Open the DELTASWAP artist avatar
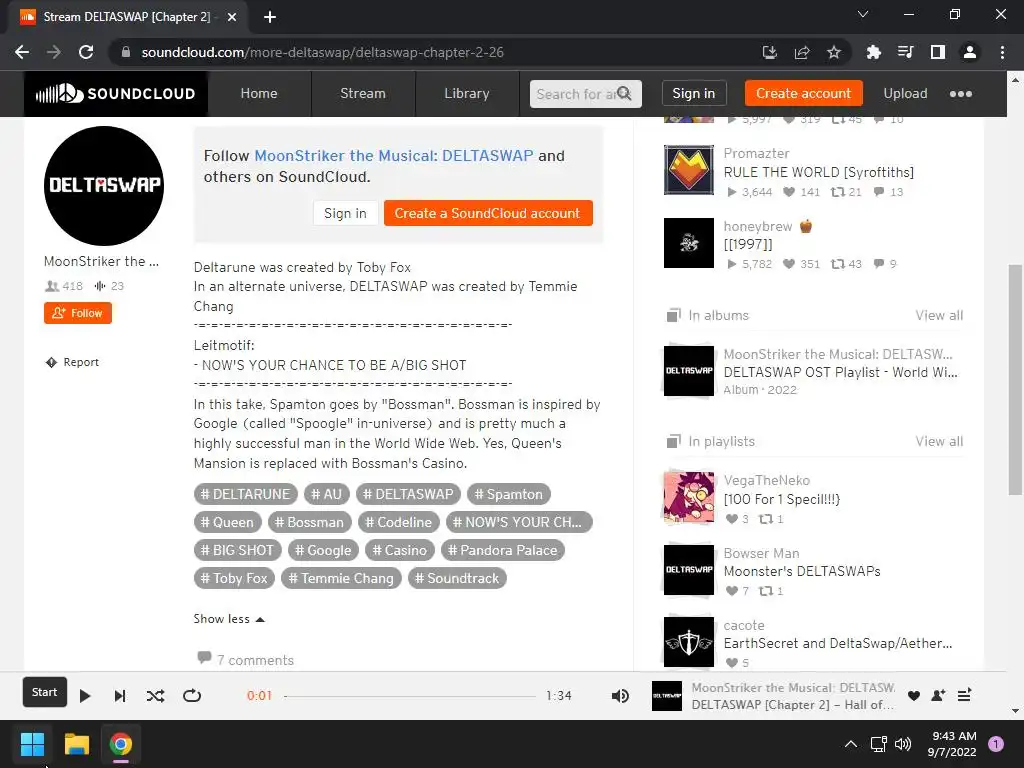The image size is (1024, 768). (x=104, y=185)
